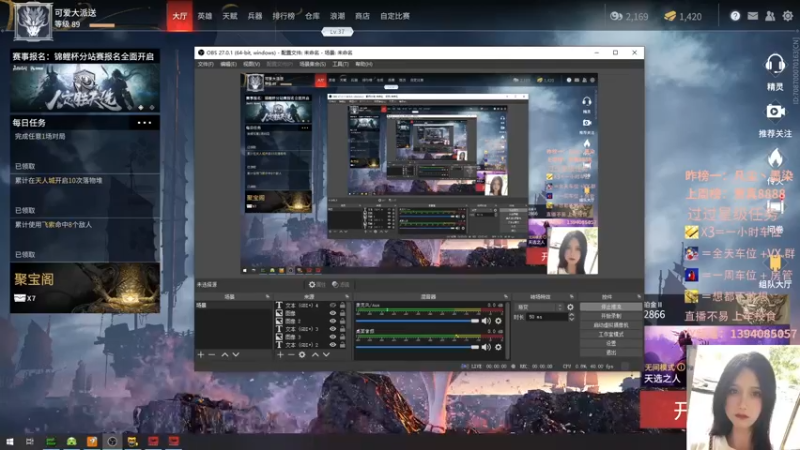Hide the 文本 (GDI+) 3 source

pos(333,329)
